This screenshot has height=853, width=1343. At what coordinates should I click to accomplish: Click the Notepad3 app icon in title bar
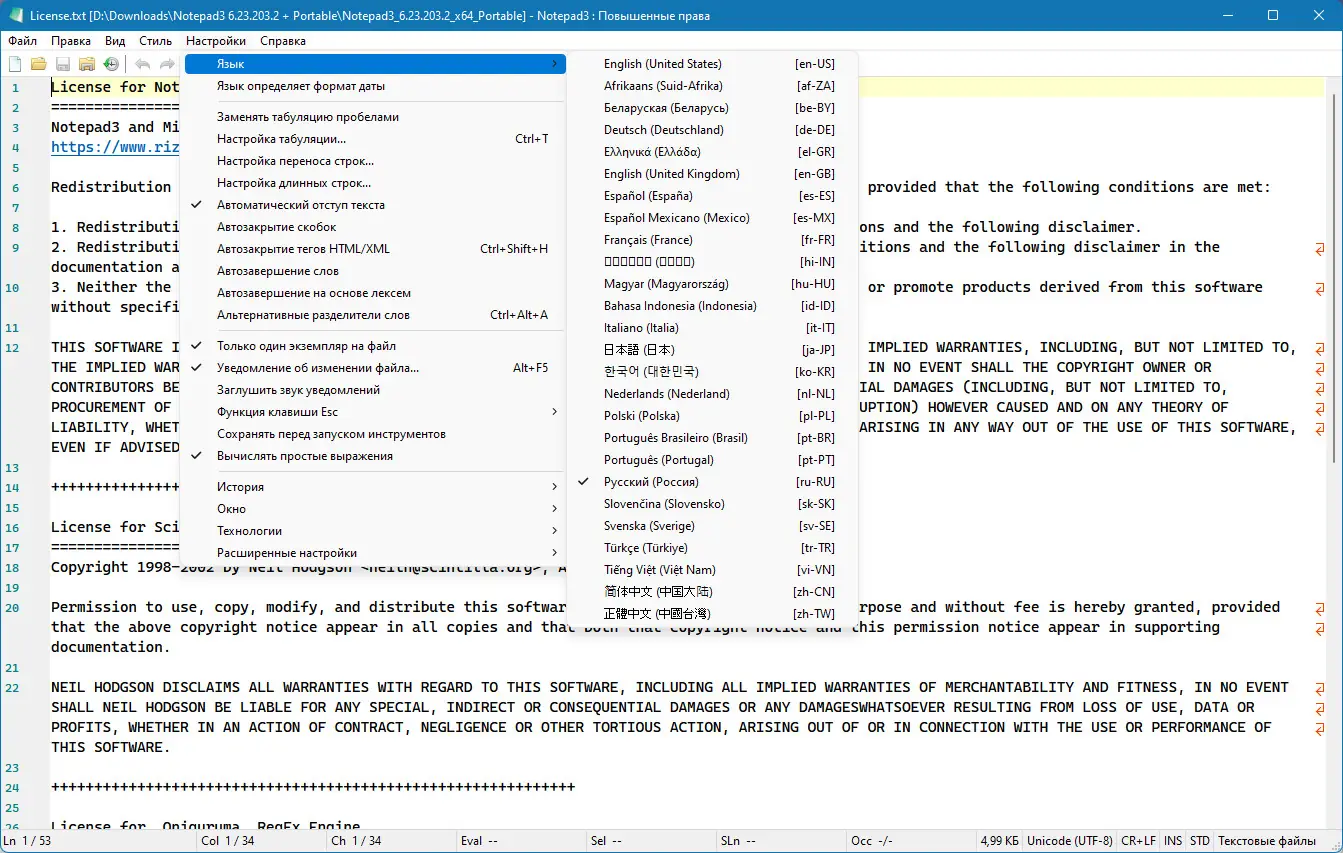click(15, 15)
